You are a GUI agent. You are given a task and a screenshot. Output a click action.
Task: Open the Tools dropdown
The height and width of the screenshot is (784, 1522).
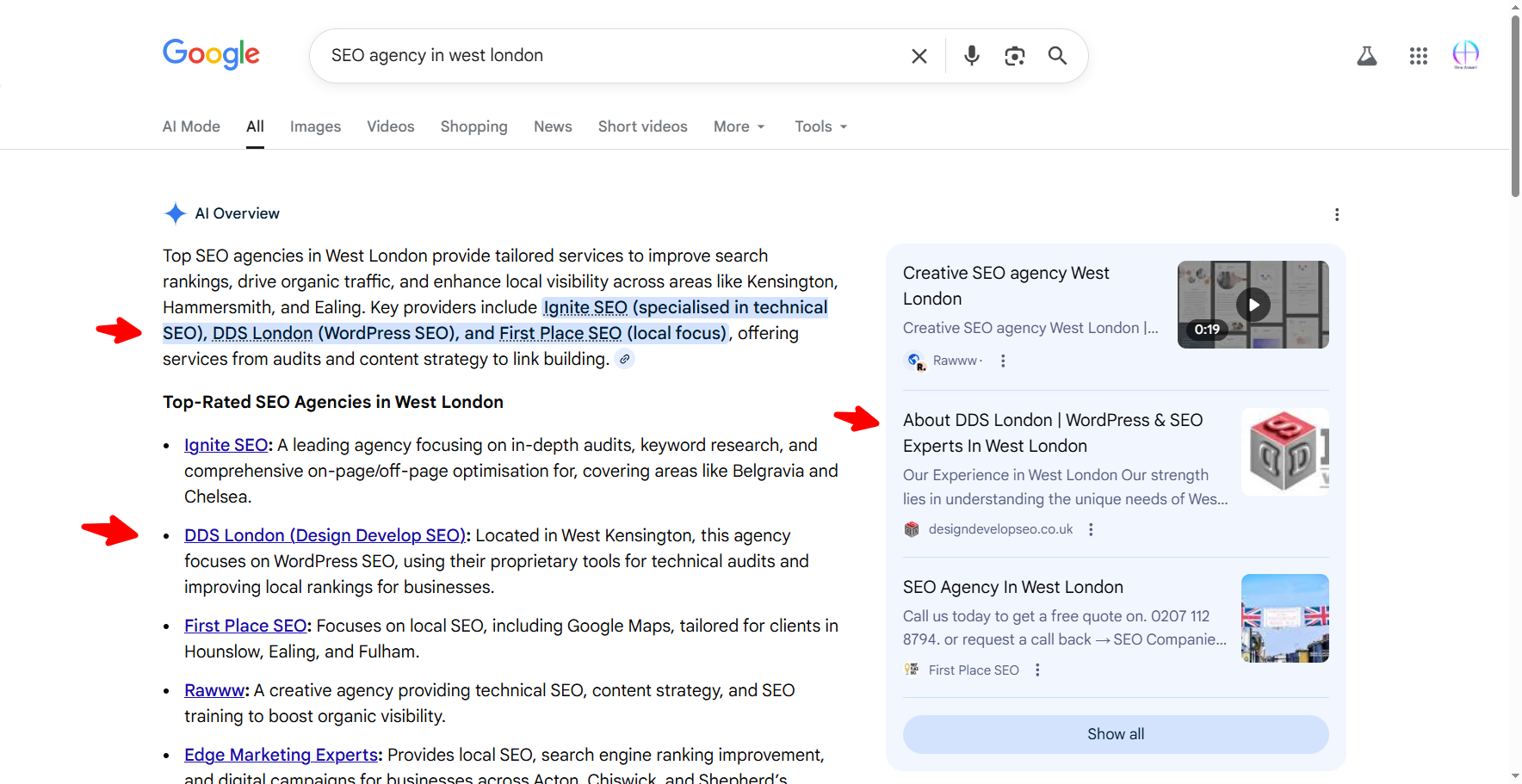819,126
